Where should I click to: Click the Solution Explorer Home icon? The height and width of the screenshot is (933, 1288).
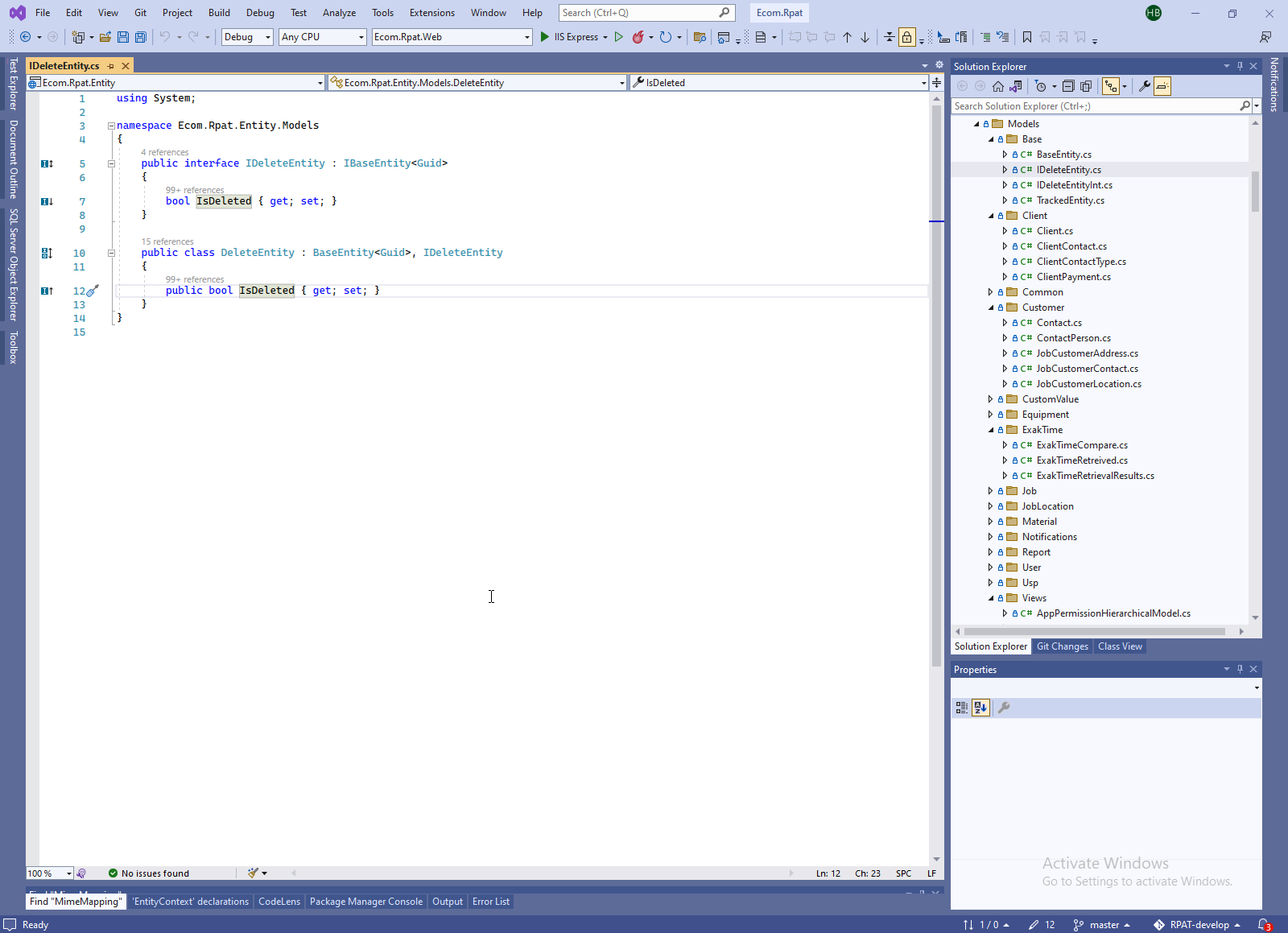998,86
